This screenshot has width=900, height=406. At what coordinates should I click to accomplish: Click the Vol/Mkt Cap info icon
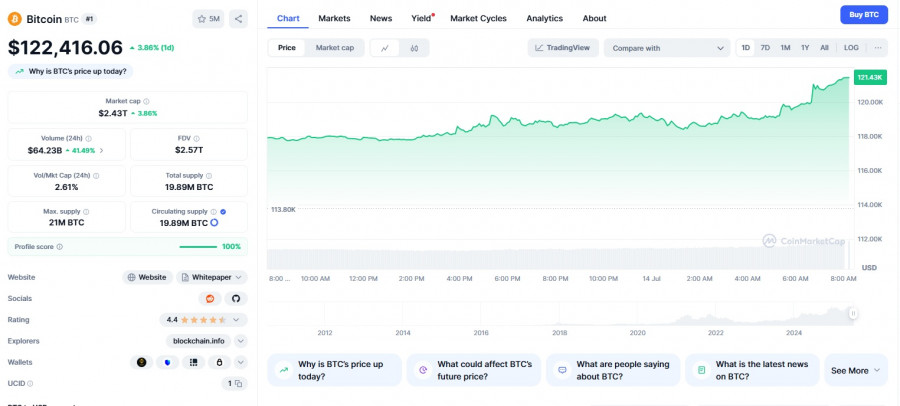click(96, 176)
